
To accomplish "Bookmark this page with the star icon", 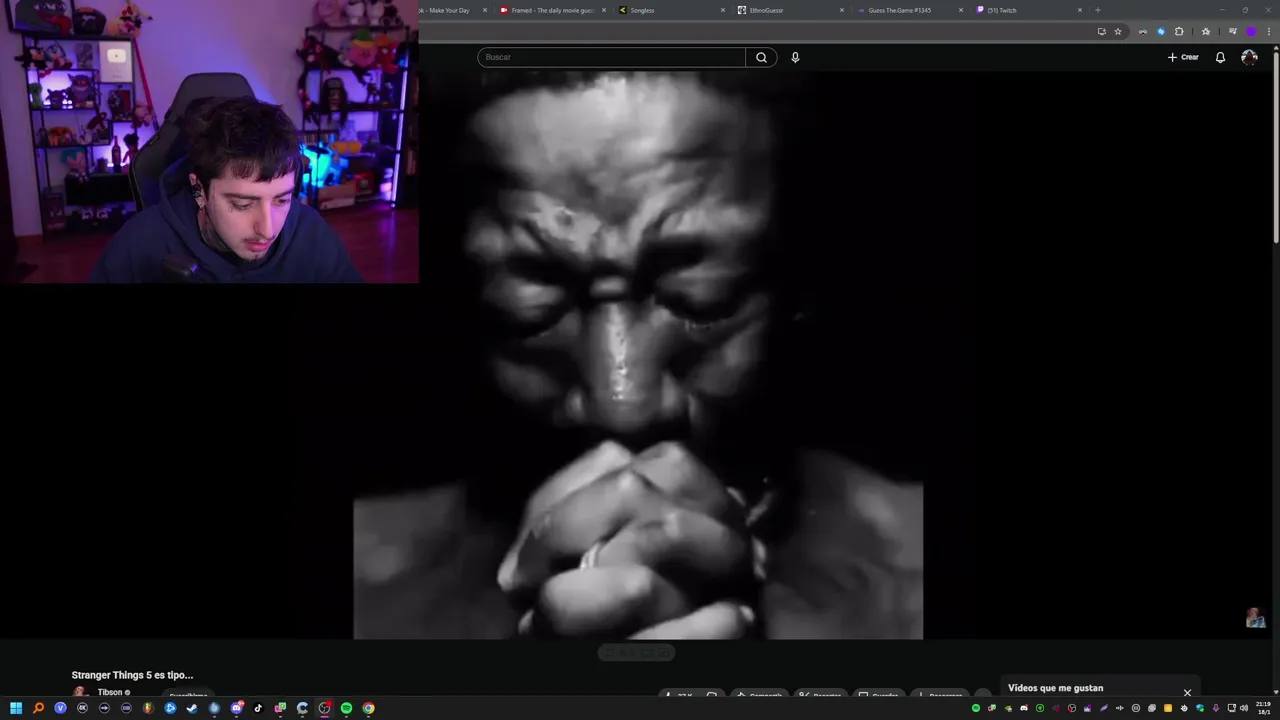I will point(1118,31).
